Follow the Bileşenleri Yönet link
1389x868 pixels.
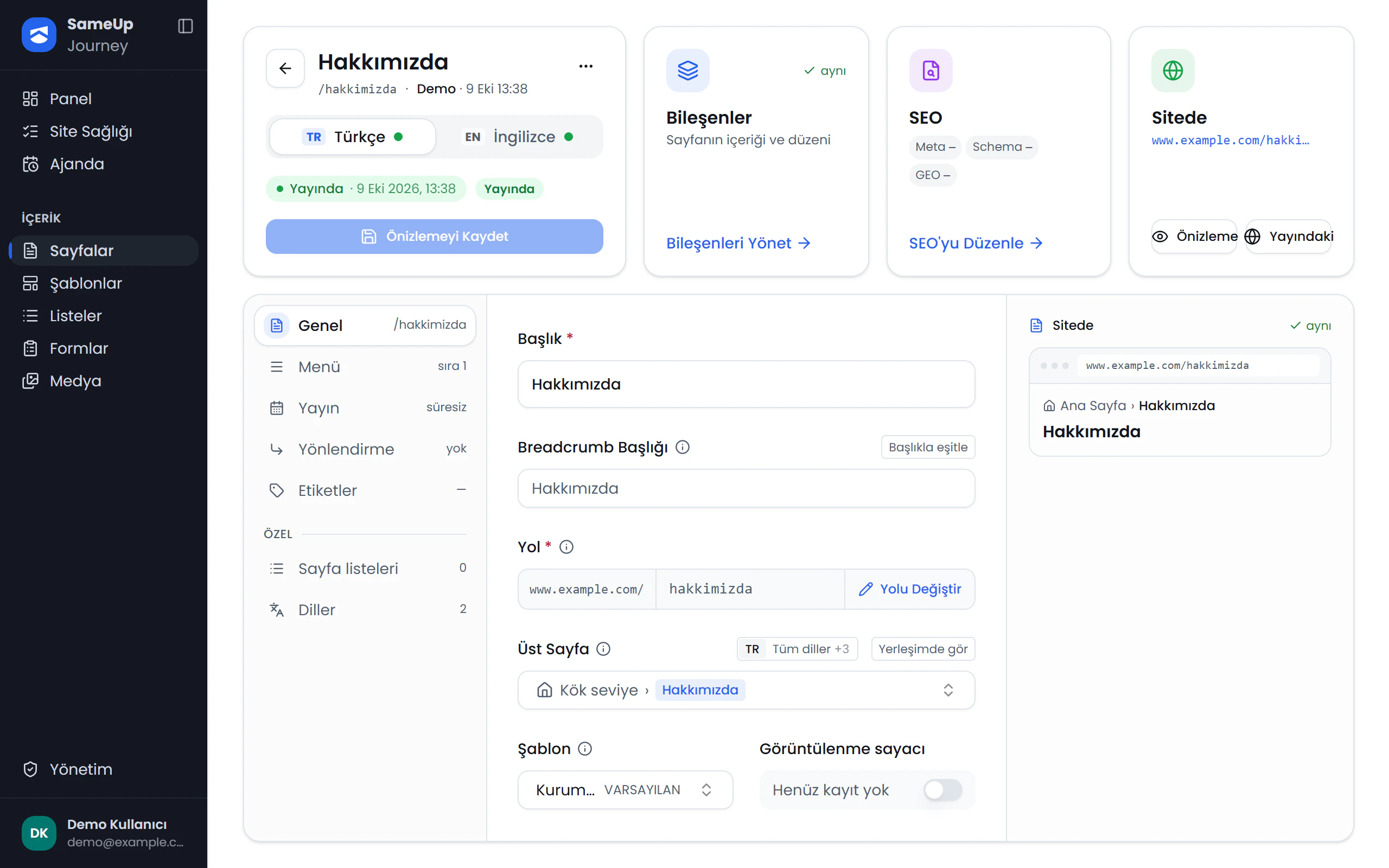point(738,244)
